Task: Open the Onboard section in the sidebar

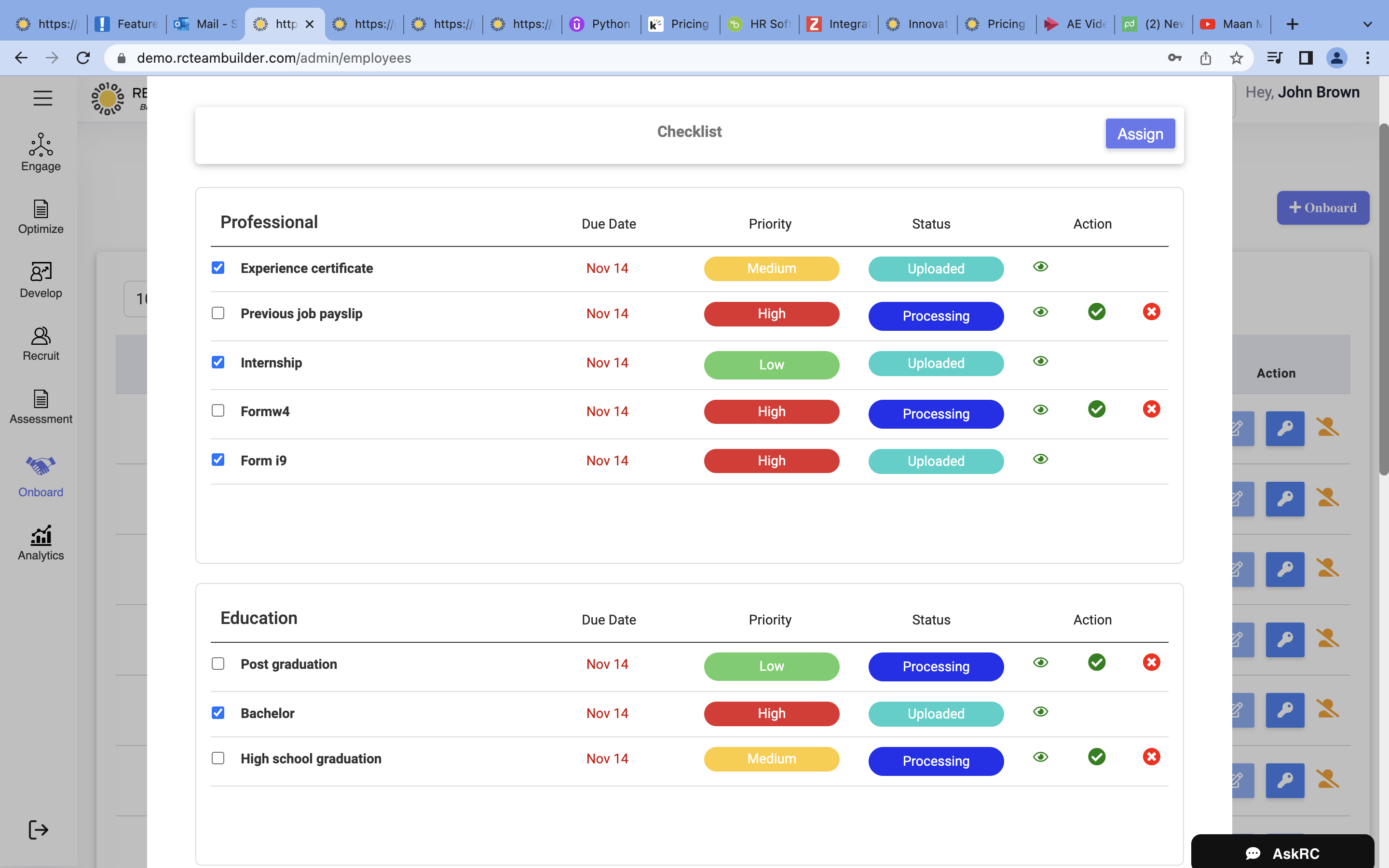Action: 41,476
